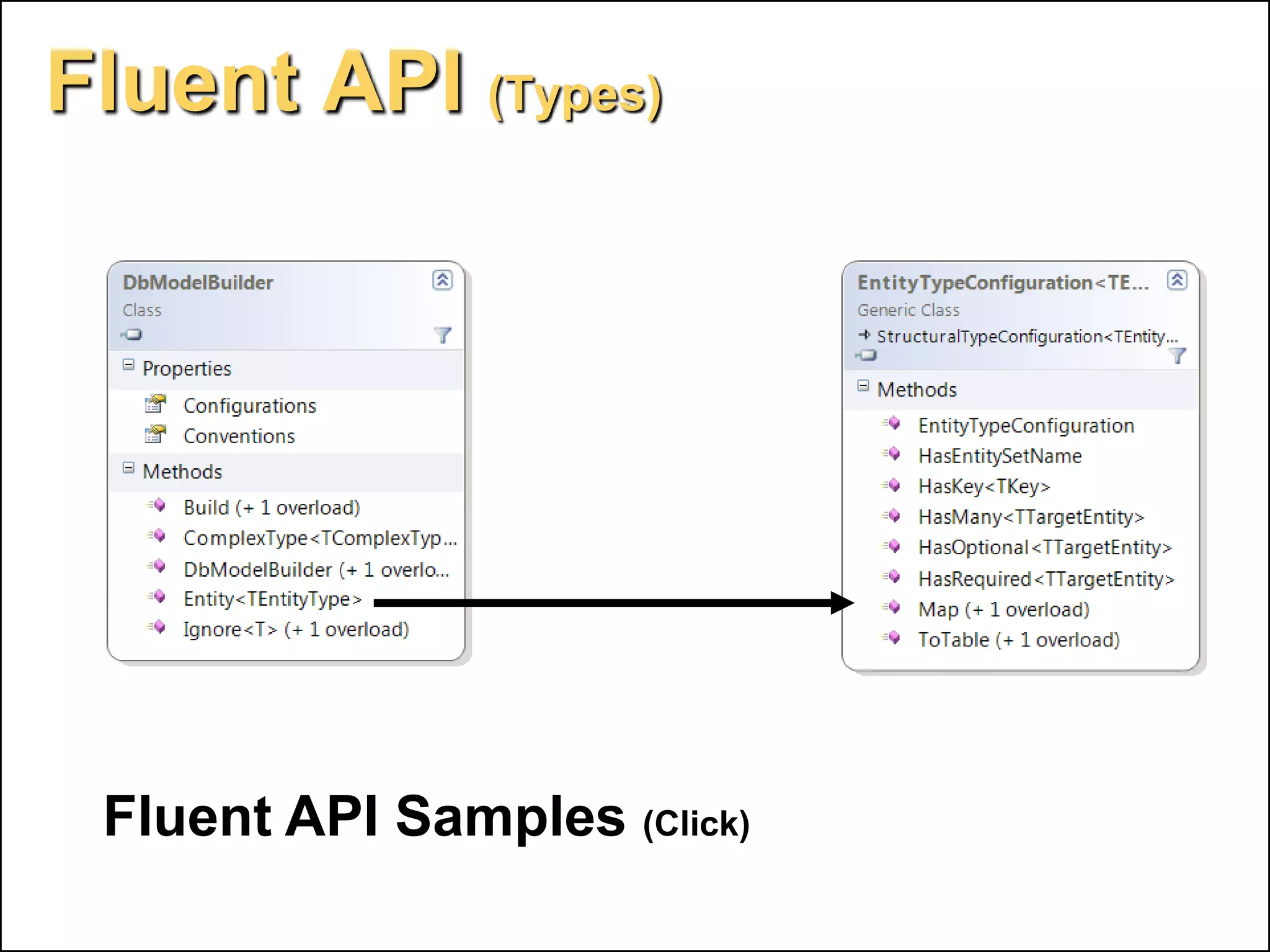Click the method icon beside Entity<TEntityType>

[x=158, y=597]
